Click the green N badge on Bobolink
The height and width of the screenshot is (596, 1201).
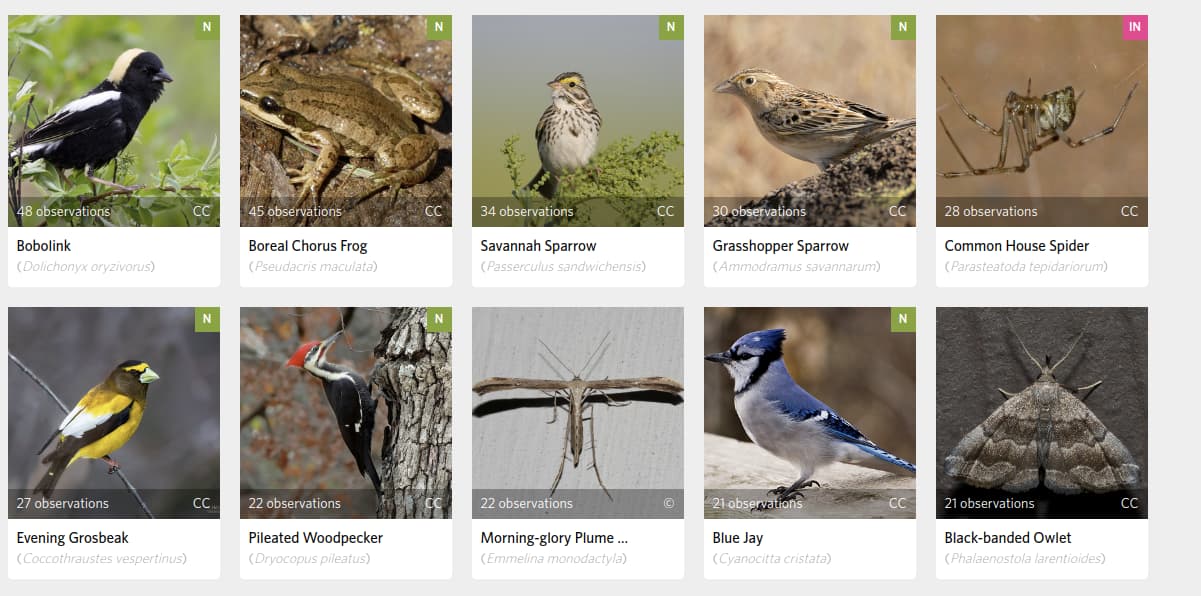(x=207, y=27)
